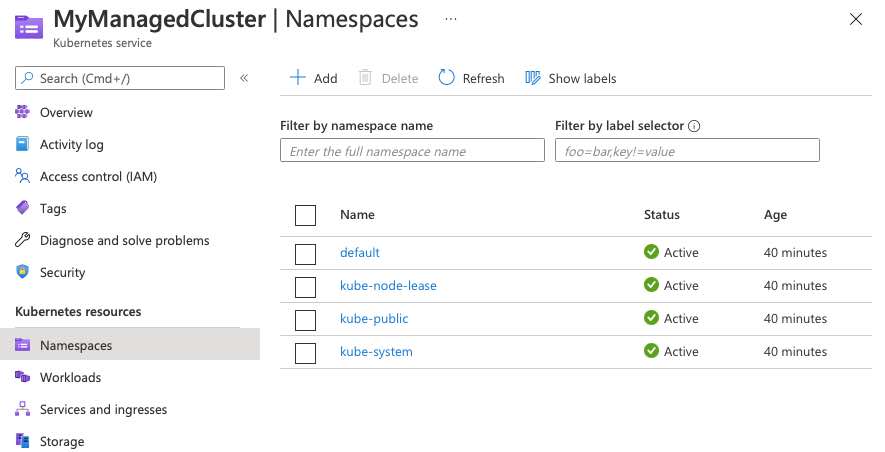
Task: Click the Tags icon
Action: coord(22,208)
